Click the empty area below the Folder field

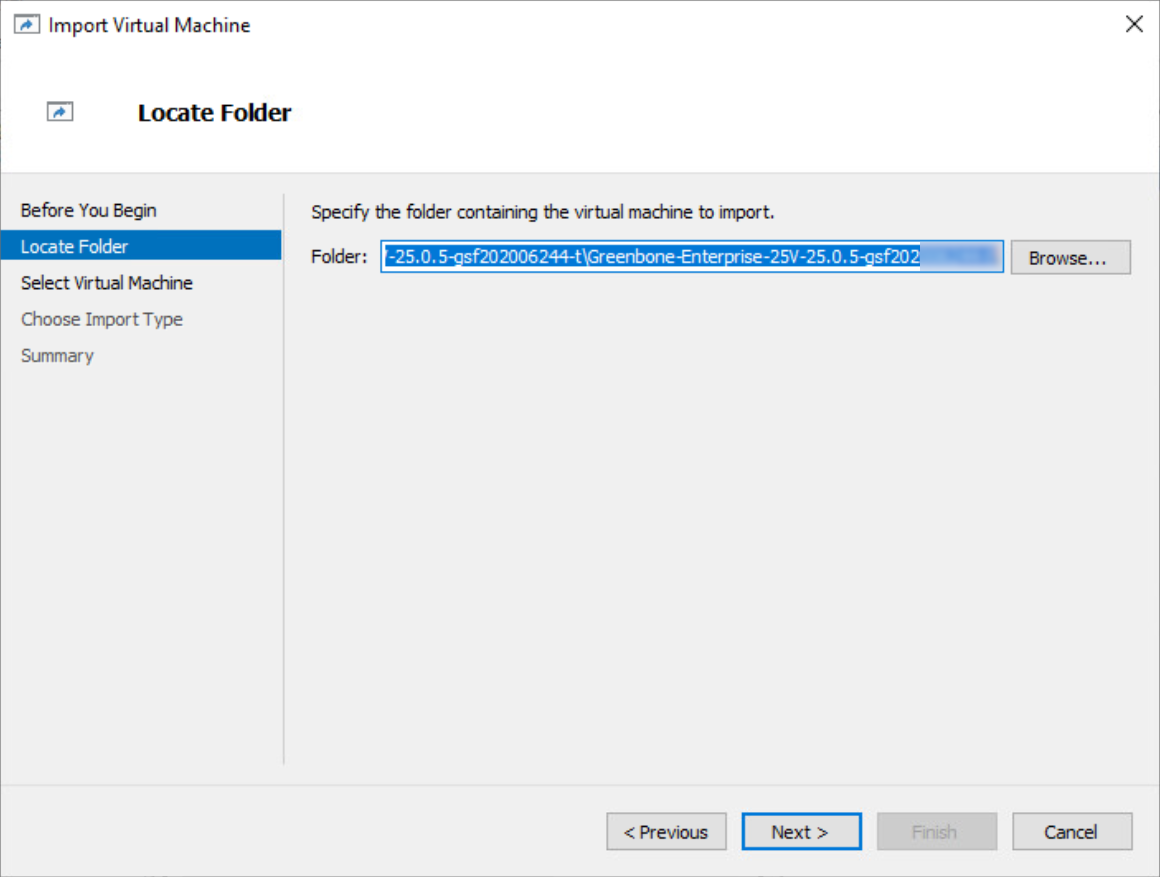pyautogui.click(x=721, y=518)
